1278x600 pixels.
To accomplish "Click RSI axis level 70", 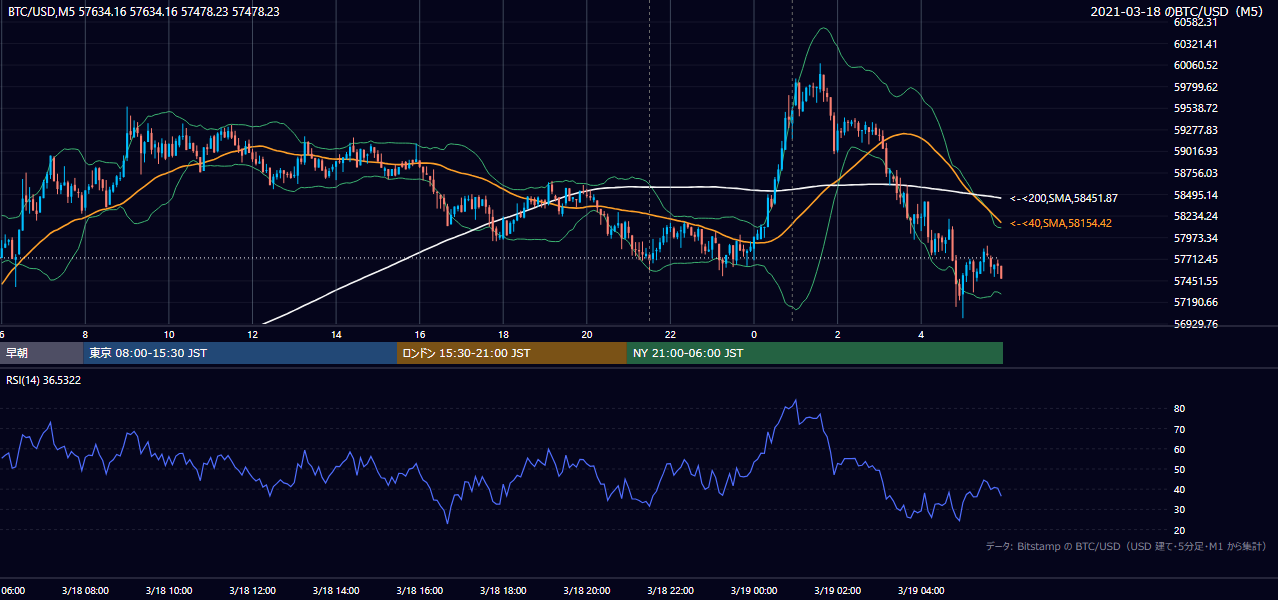I will [1179, 429].
